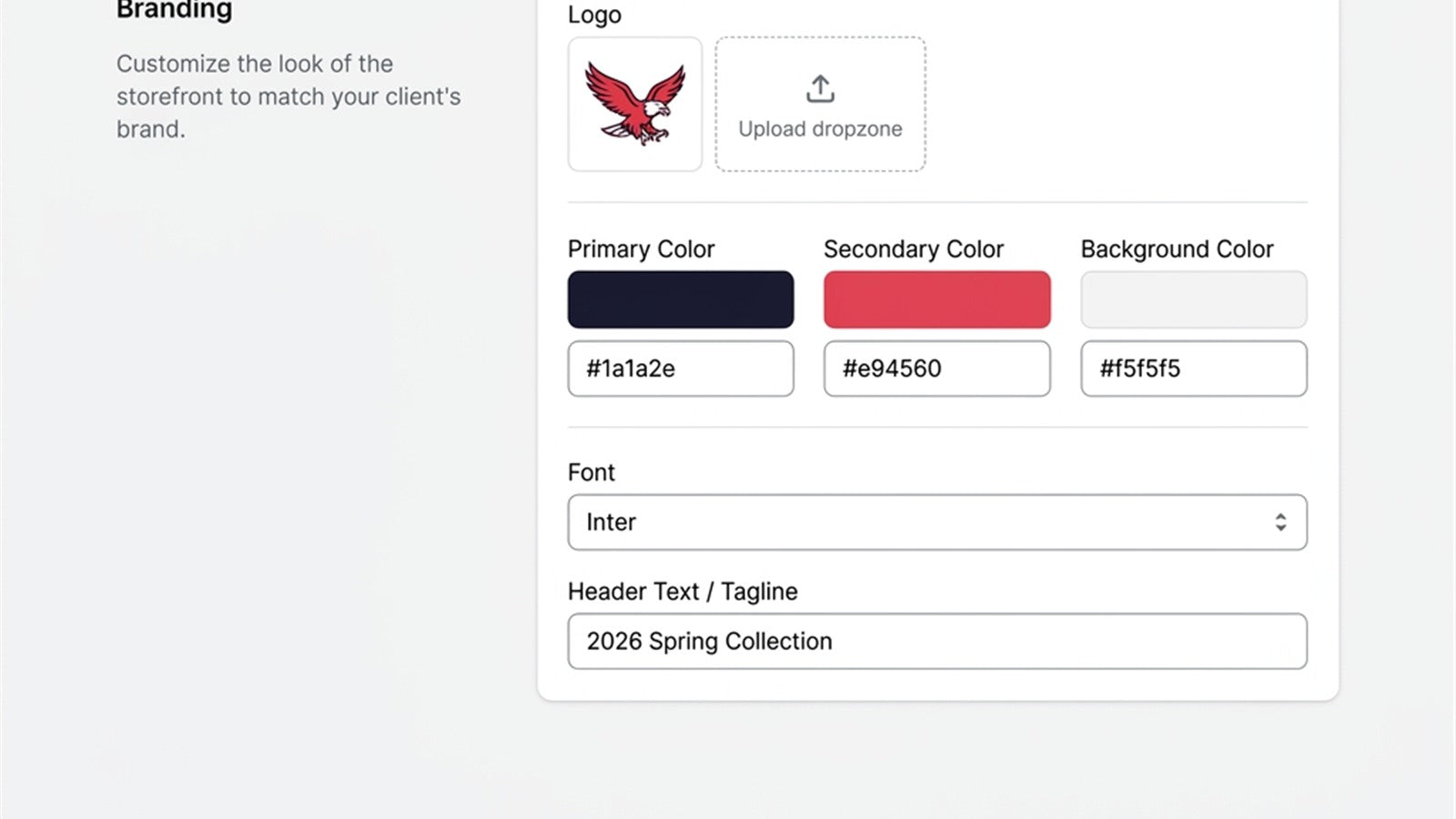Click into the 2026 Spring Collection field
The width and height of the screenshot is (1456, 819).
(x=937, y=642)
